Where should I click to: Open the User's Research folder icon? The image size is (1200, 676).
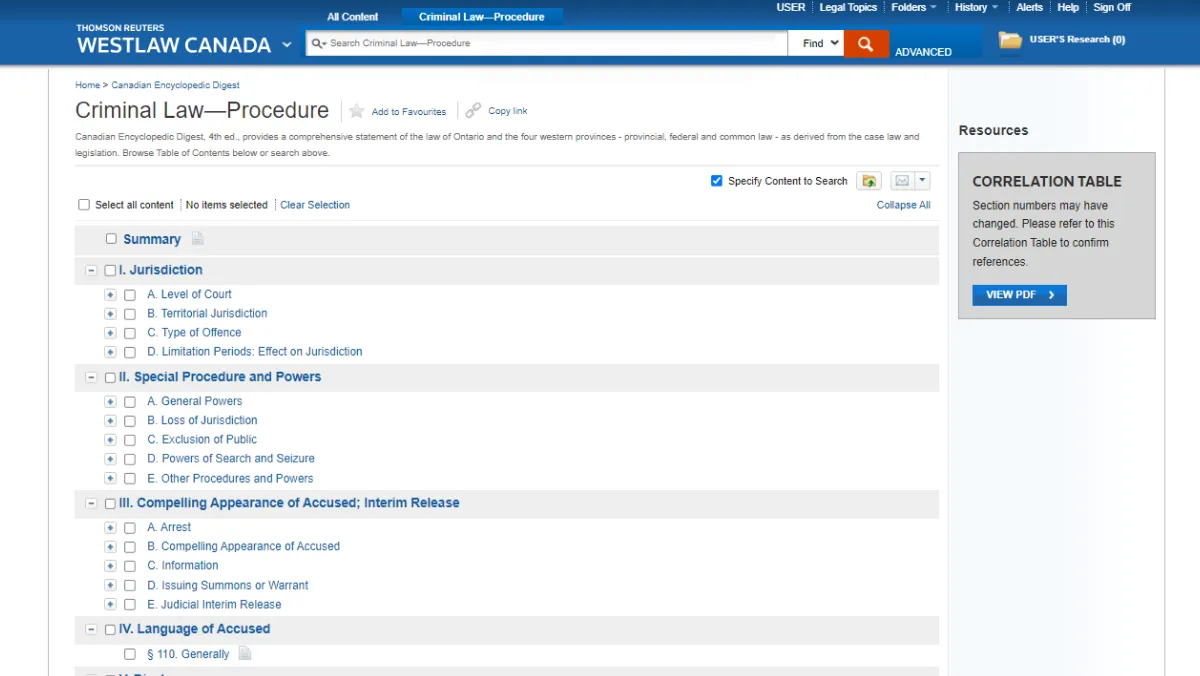point(1010,40)
